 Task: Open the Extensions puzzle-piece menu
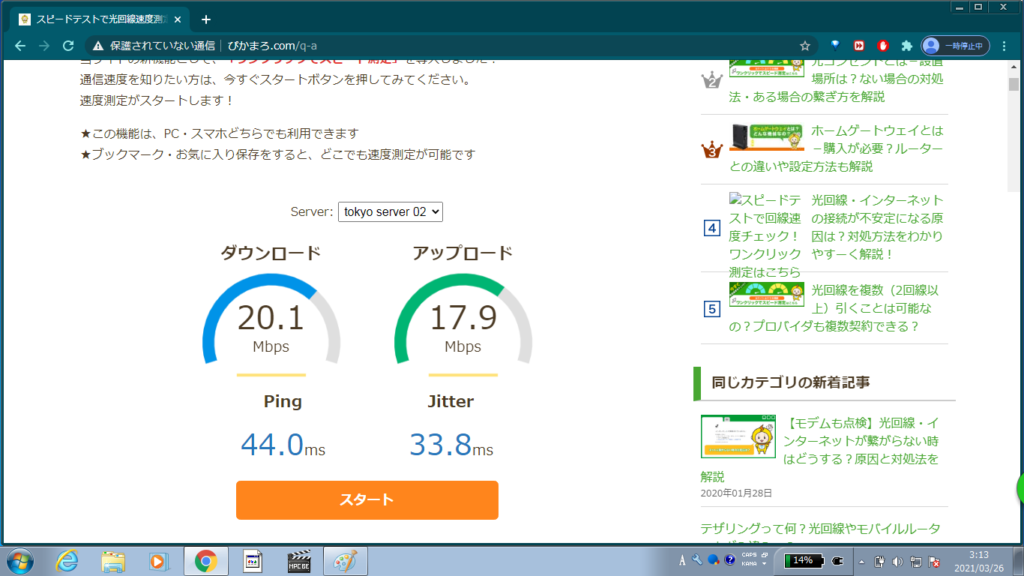(906, 46)
